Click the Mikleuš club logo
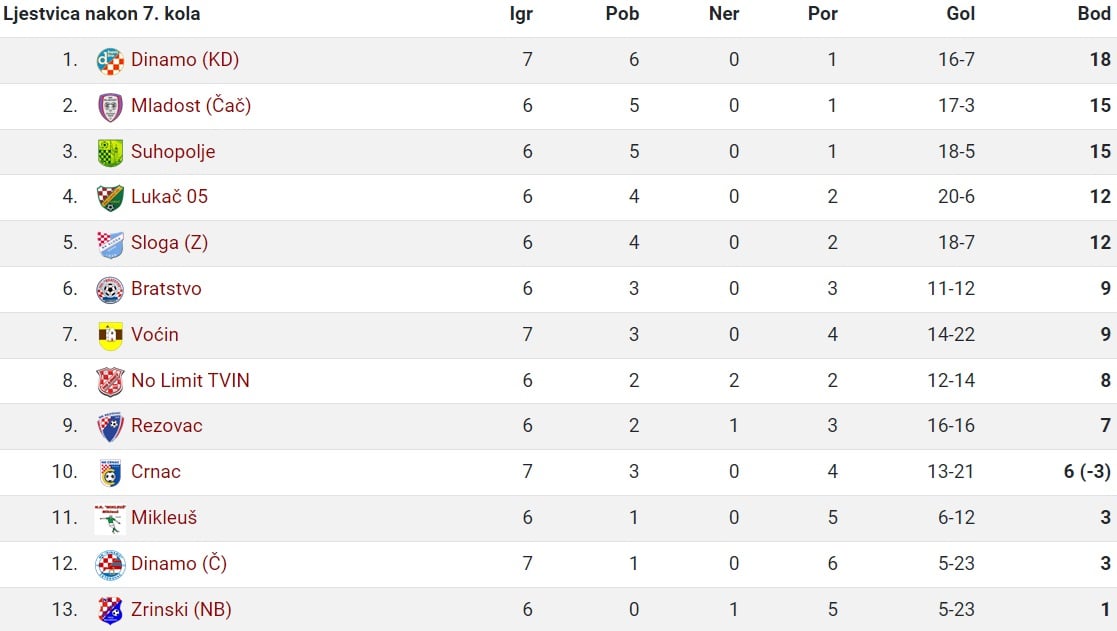Screen dimensions: 1117x631 tap(110, 519)
